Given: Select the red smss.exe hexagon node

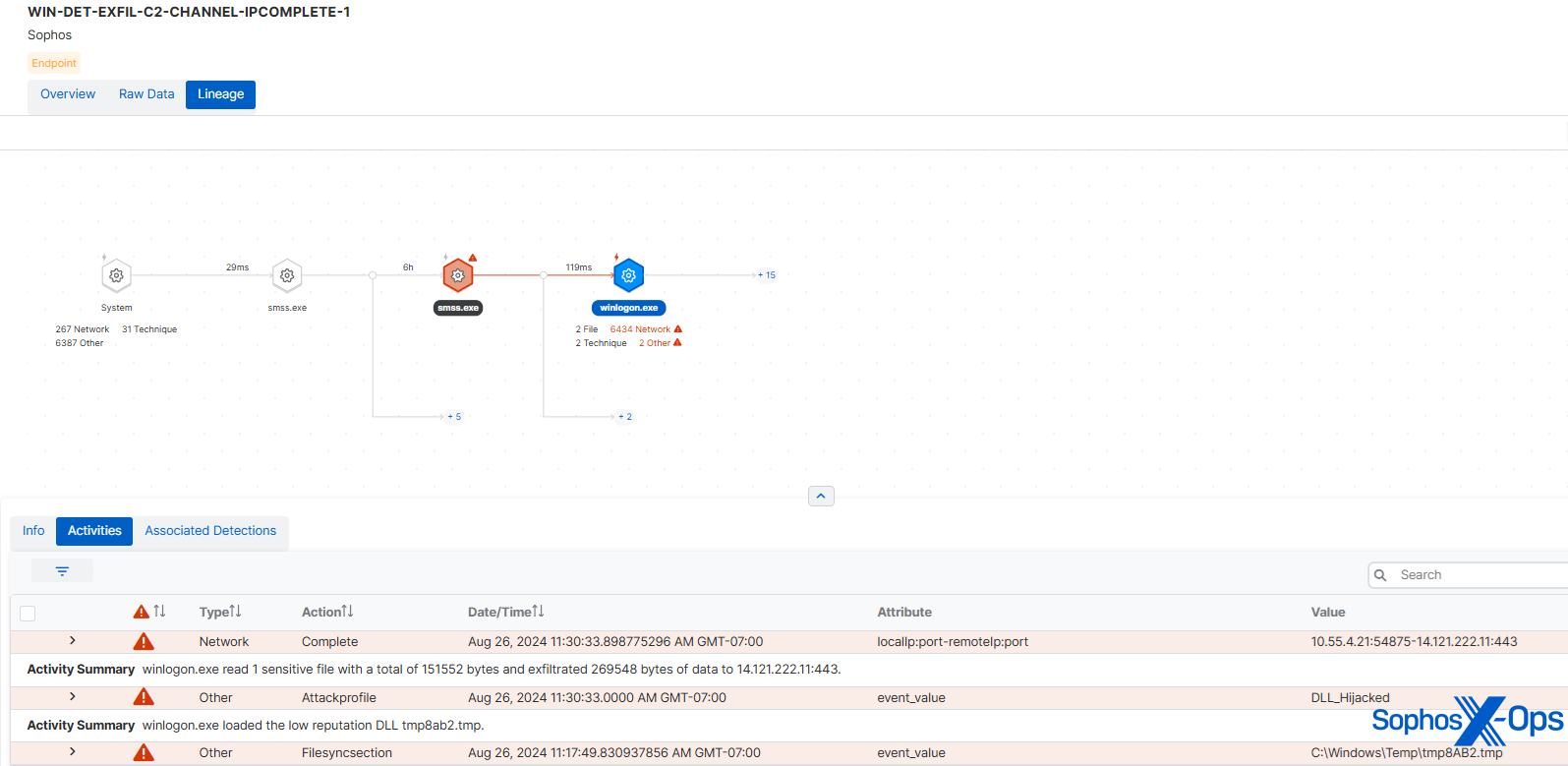Looking at the screenshot, I should coord(458,275).
